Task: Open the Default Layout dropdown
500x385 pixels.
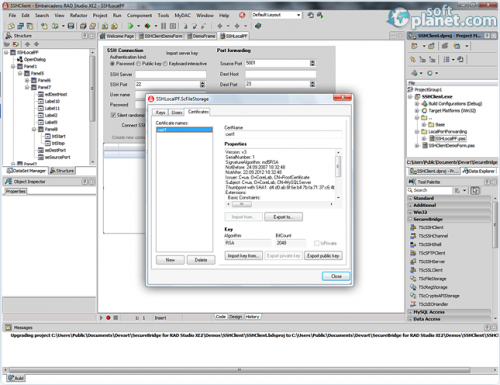Action: tap(298, 15)
